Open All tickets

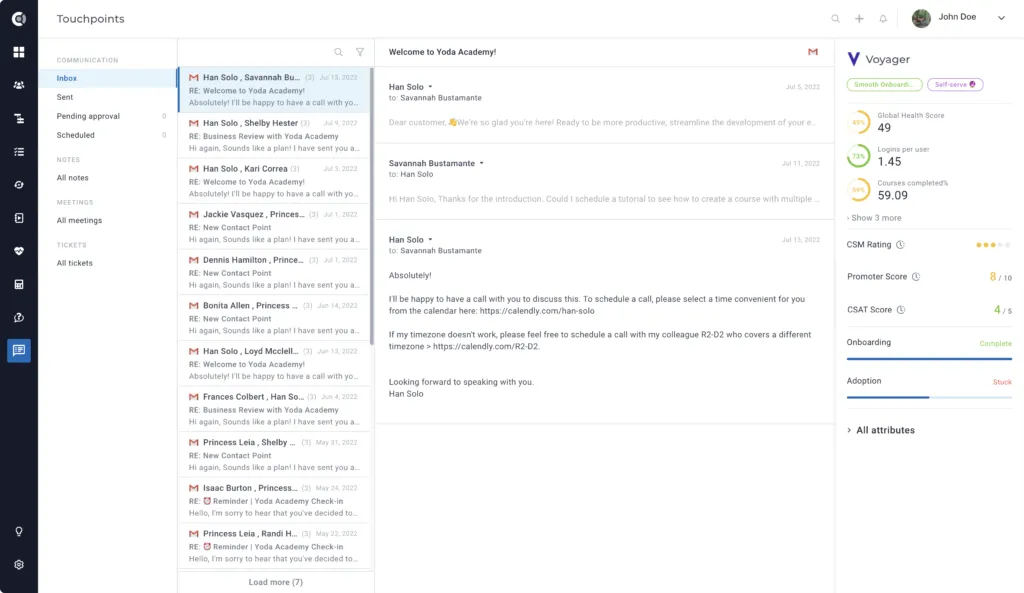point(74,263)
